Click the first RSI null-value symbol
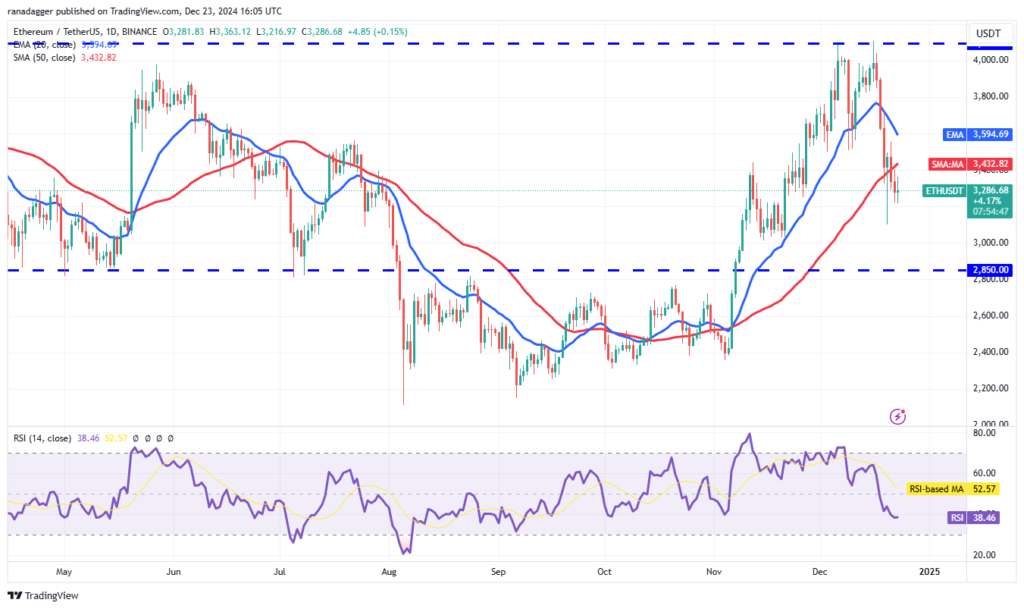This screenshot has height=609, width=1024. [x=134, y=438]
